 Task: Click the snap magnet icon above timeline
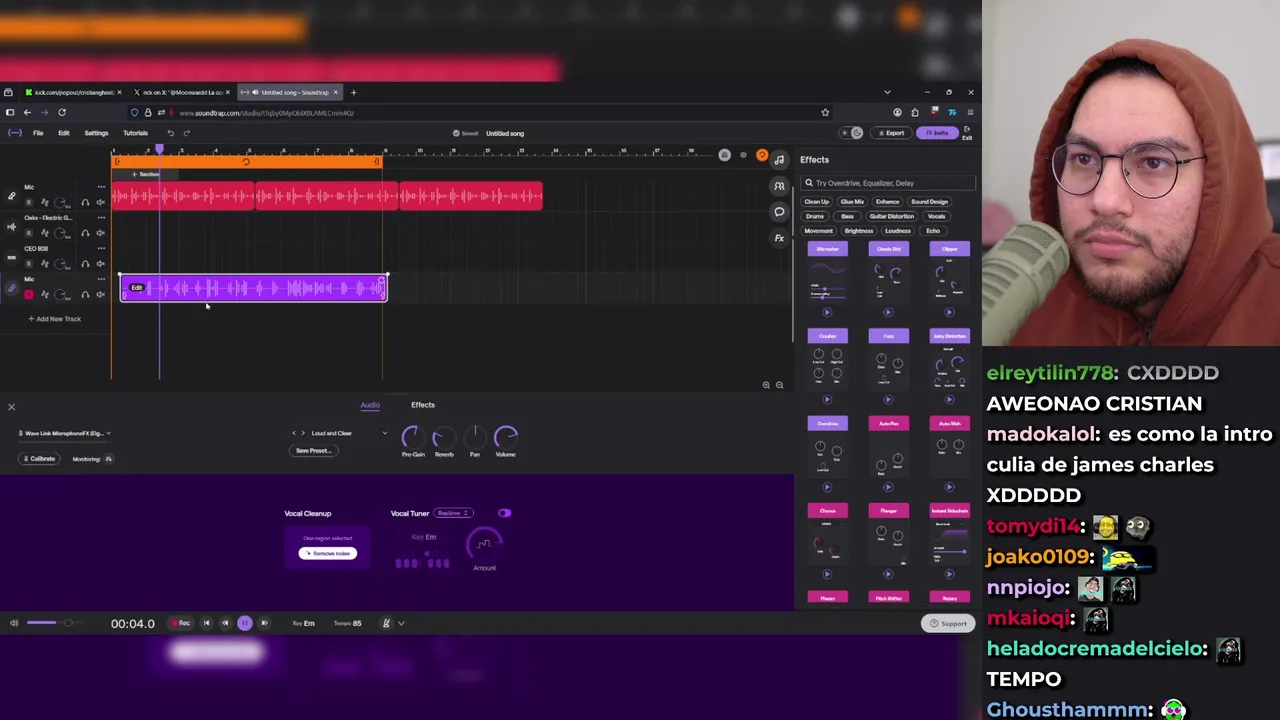pyautogui.click(x=724, y=155)
